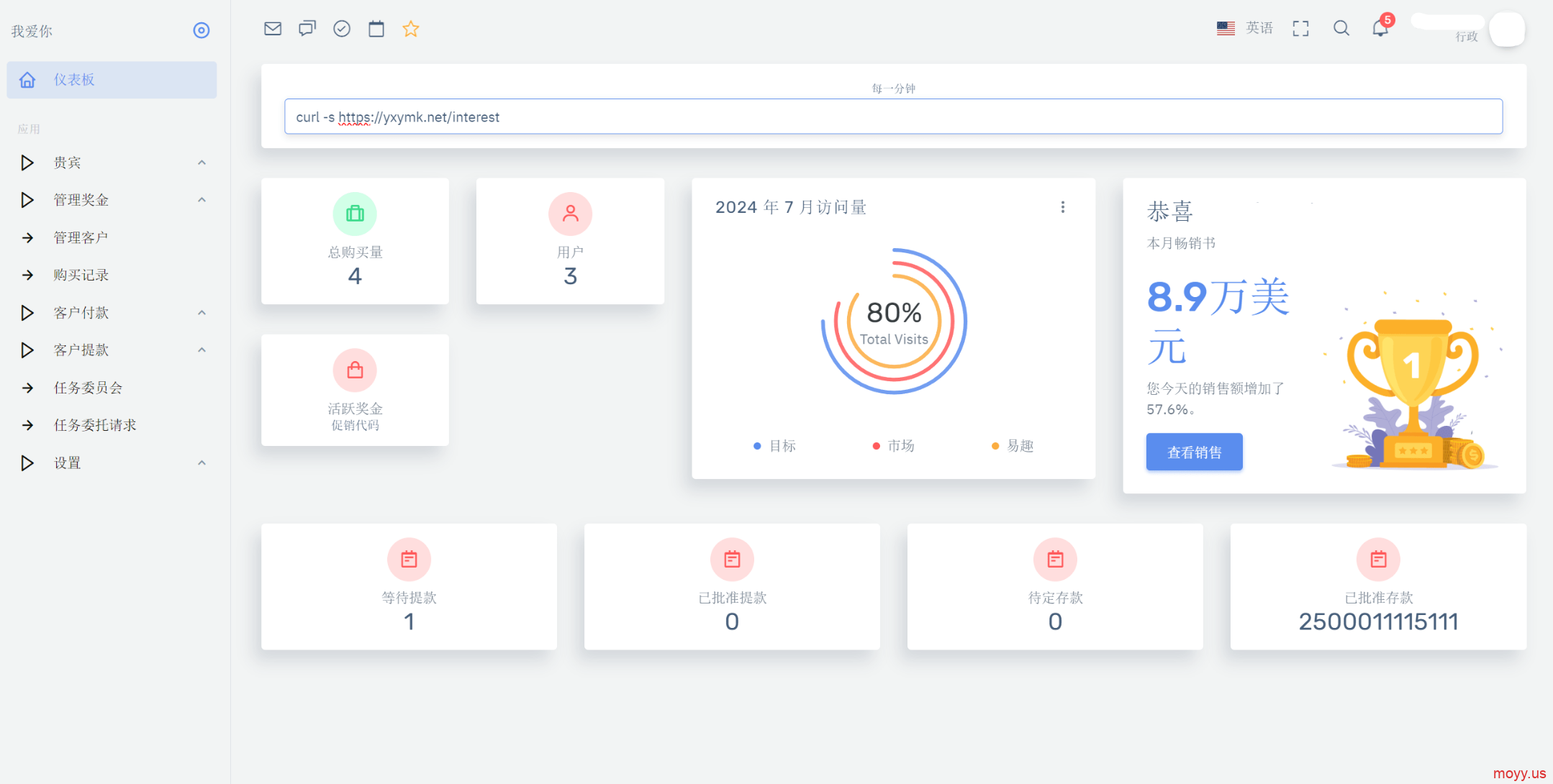Click the 80% Total Visits radial chart
1553x784 pixels.
point(894,321)
